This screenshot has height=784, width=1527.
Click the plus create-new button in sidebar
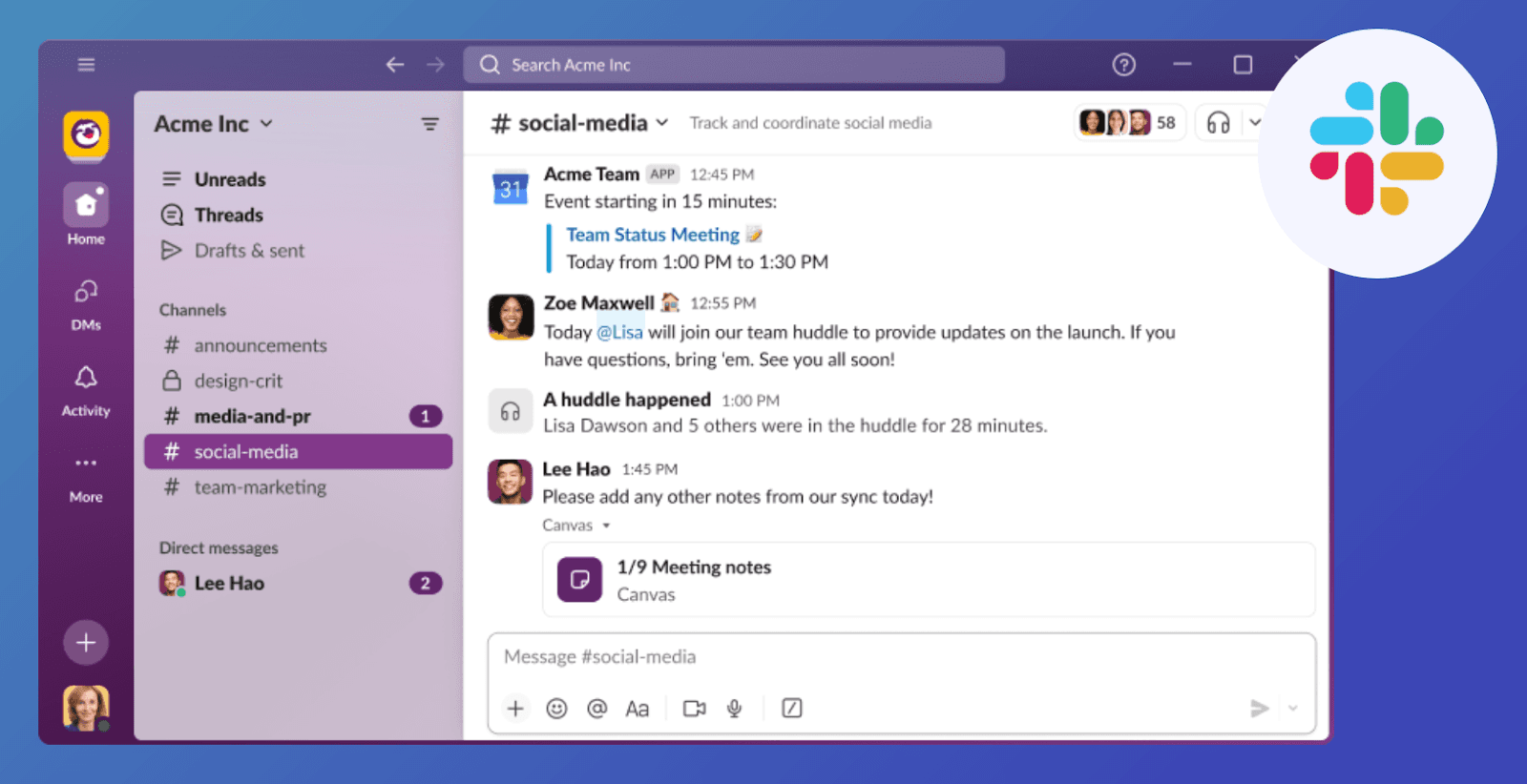[x=86, y=643]
